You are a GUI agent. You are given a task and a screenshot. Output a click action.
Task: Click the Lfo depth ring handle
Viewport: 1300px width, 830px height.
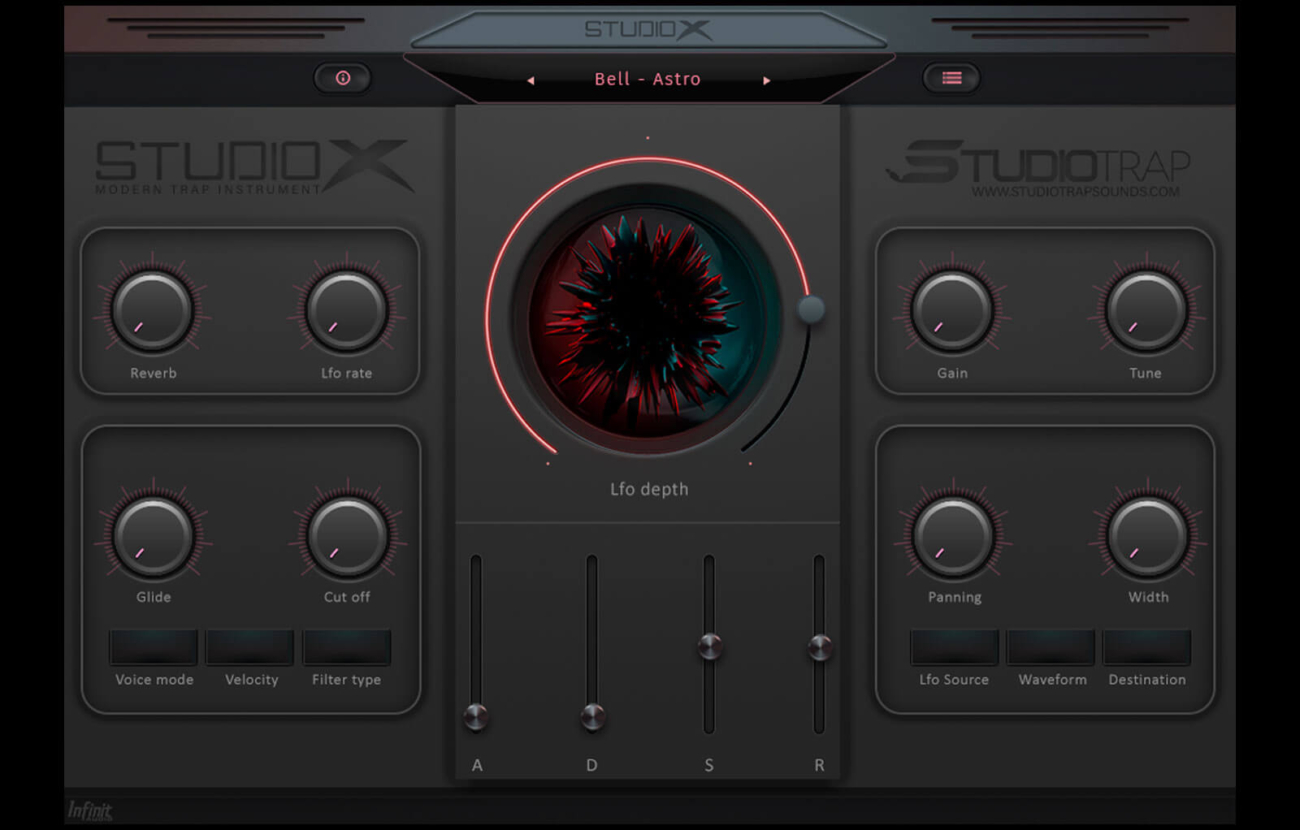tap(811, 310)
